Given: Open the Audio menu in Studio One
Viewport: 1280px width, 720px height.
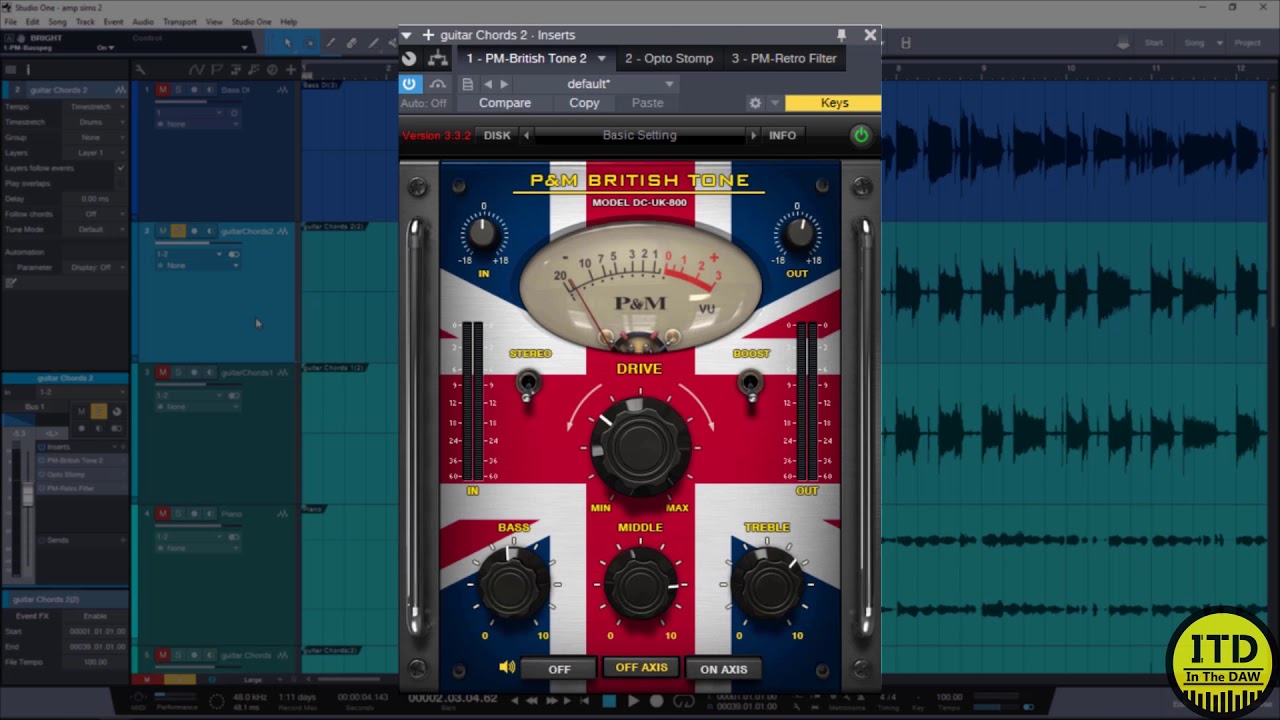Looking at the screenshot, I should [x=143, y=22].
